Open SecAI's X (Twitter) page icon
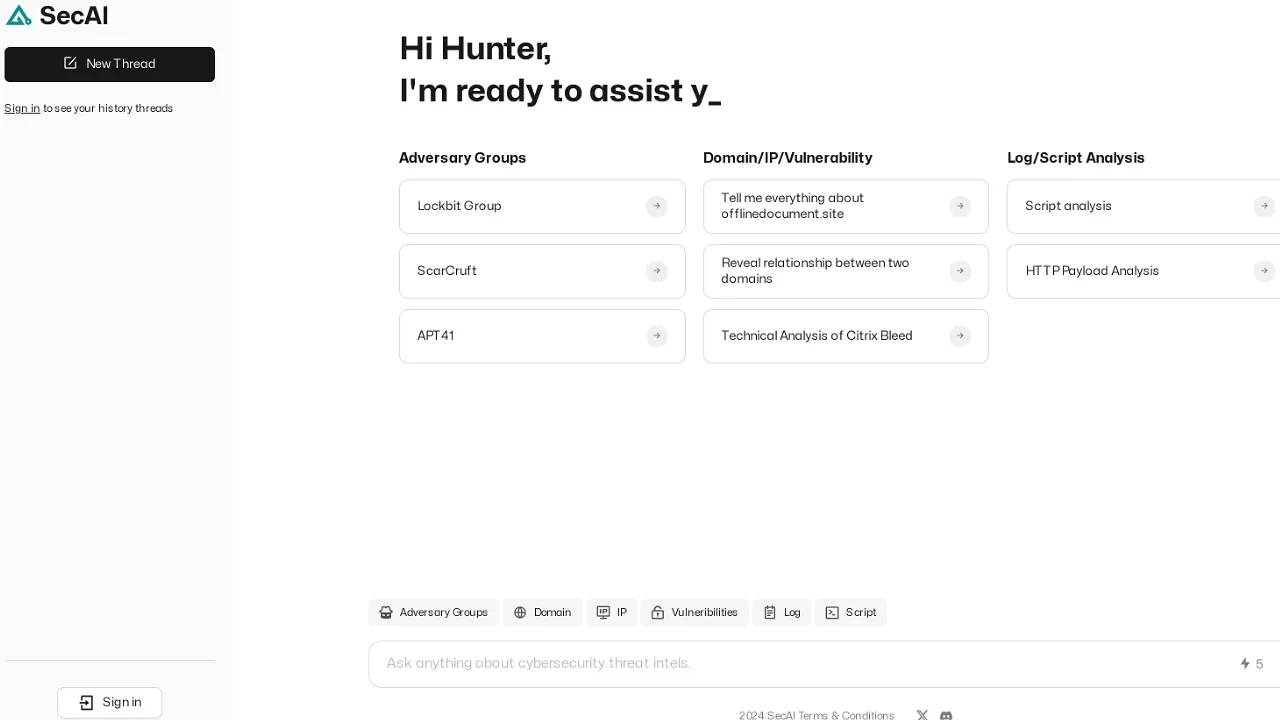Screen dimensions: 1280x720 (922, 715)
